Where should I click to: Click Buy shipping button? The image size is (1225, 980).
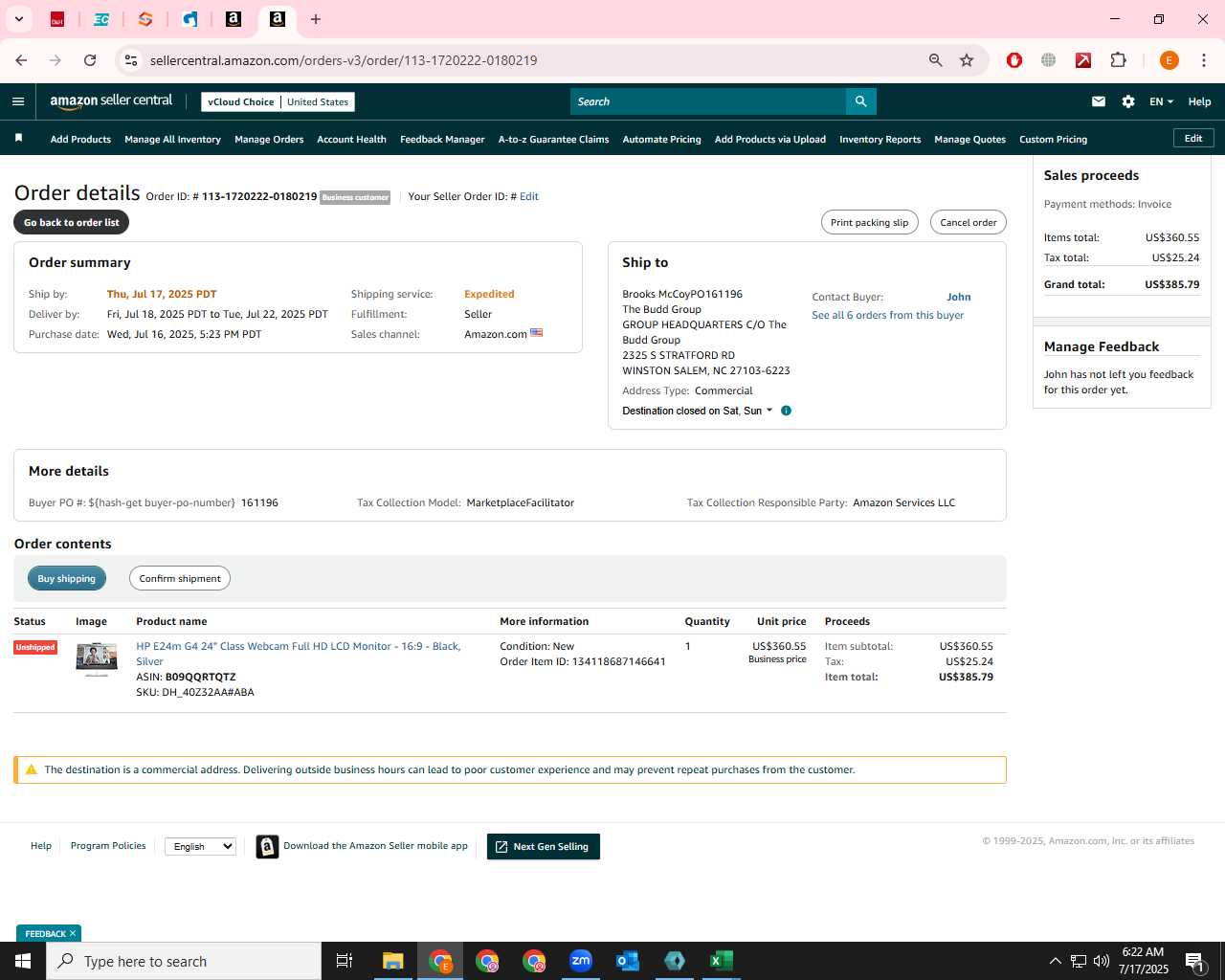(67, 578)
